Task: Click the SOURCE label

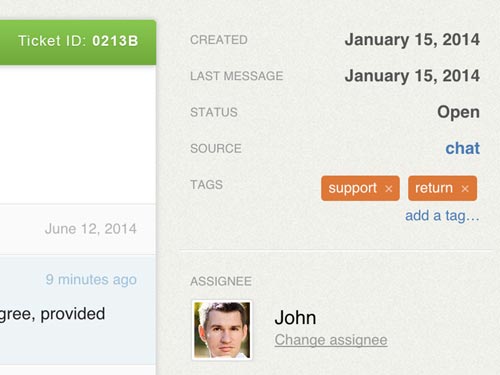Action: [x=216, y=148]
